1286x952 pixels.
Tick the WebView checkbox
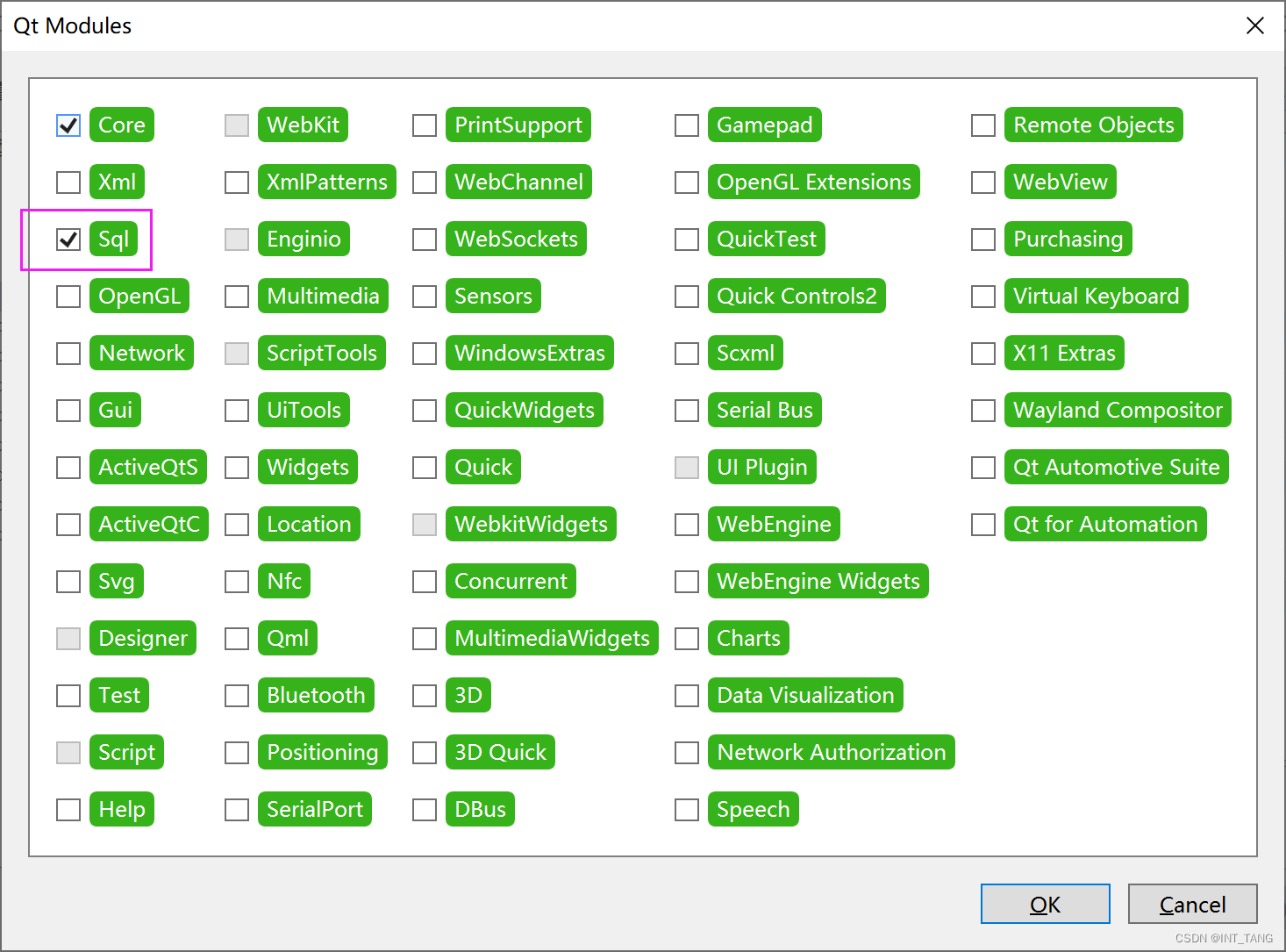(x=983, y=183)
